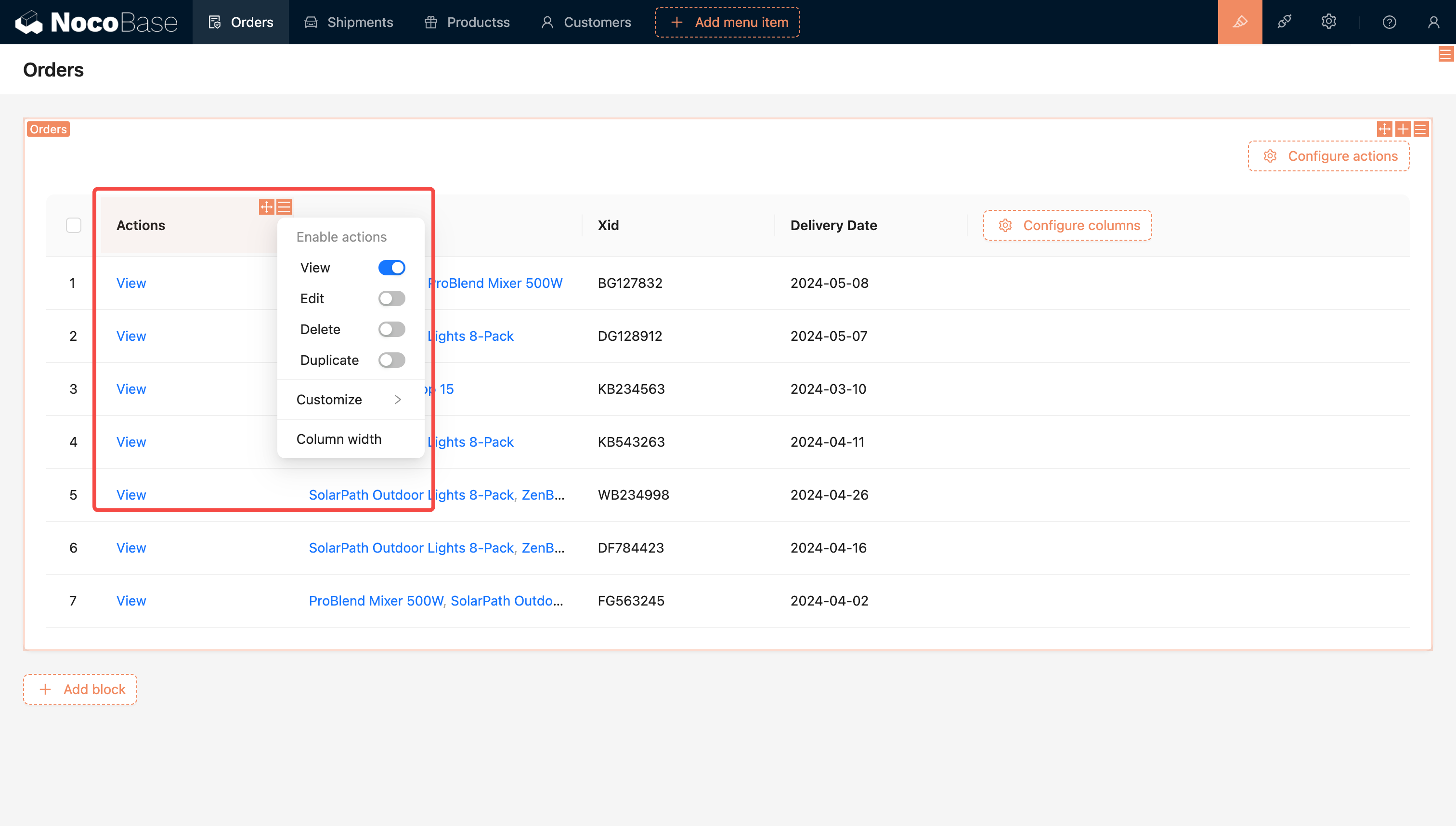This screenshot has width=1456, height=826.
Task: Open the user profile icon
Action: pos(1433,22)
